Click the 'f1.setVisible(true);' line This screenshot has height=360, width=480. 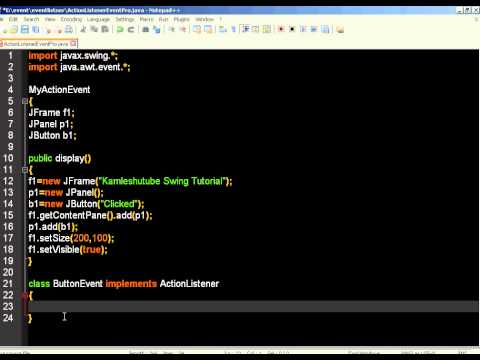[x=68, y=250]
